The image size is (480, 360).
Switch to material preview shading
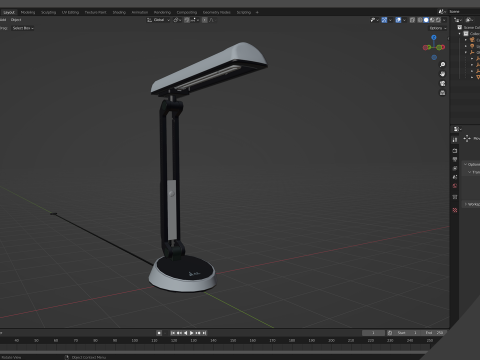pyautogui.click(x=432, y=20)
